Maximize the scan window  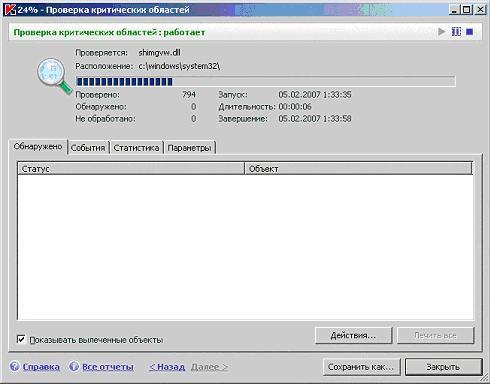point(466,9)
